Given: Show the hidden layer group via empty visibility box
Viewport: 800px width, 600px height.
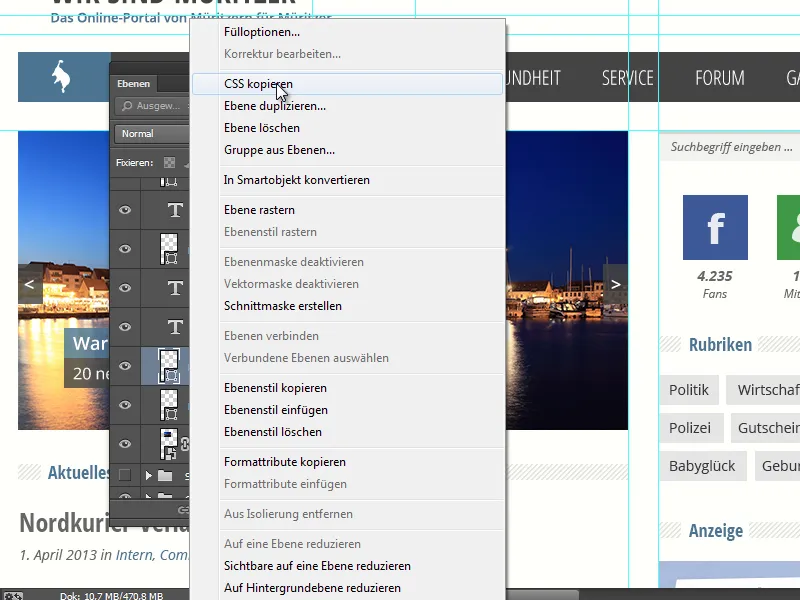Looking at the screenshot, I should pyautogui.click(x=124, y=476).
